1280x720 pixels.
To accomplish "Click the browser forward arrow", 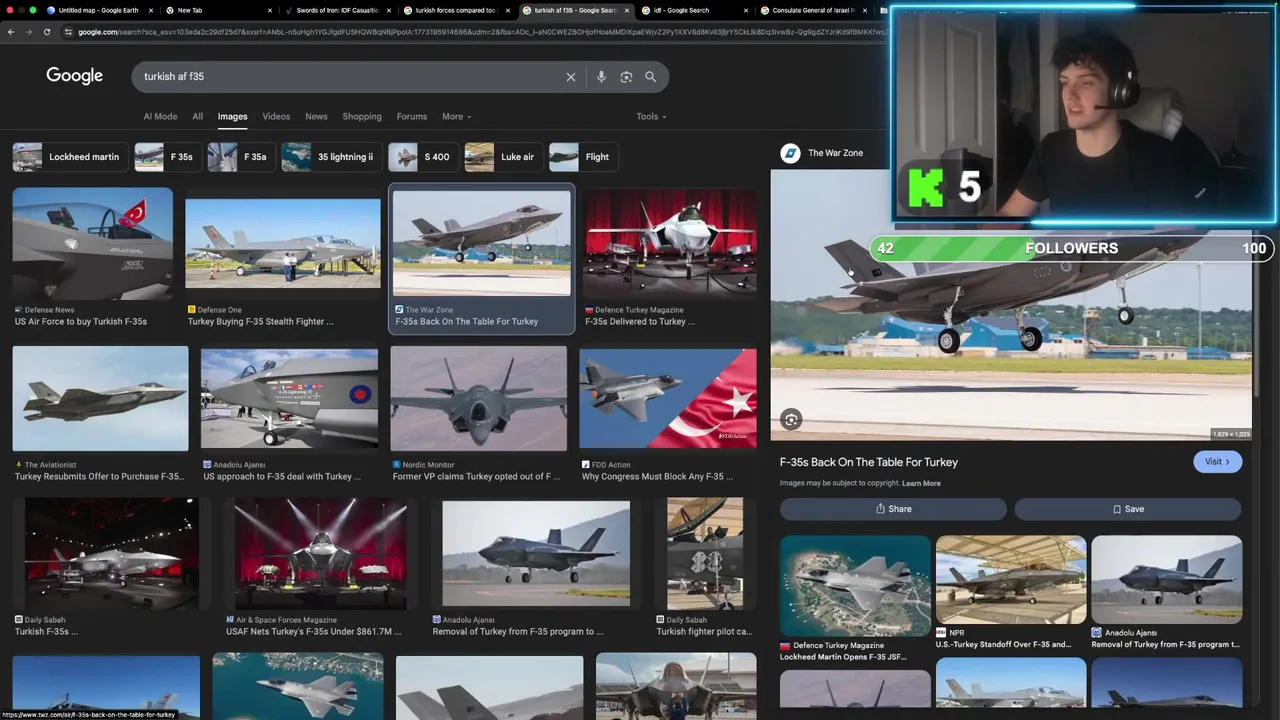I will point(28,32).
